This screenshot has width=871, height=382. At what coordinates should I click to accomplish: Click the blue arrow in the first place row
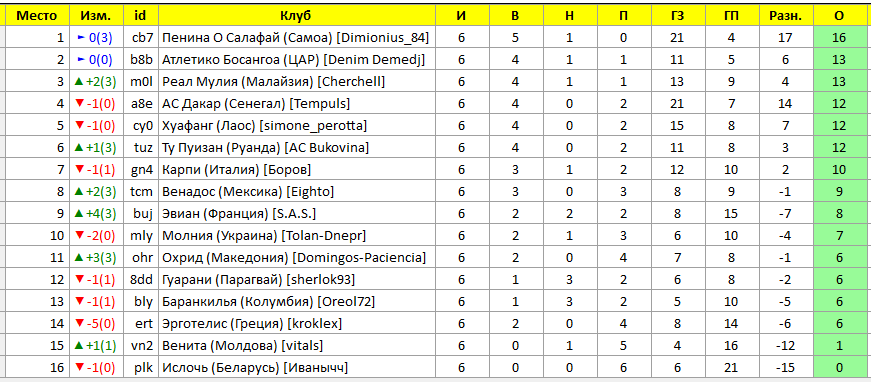pos(82,38)
